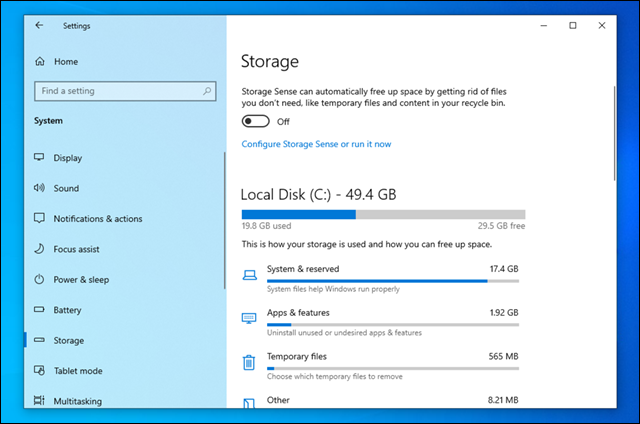640x424 pixels.
Task: Click the Local Disk C: usage bar
Action: point(383,214)
